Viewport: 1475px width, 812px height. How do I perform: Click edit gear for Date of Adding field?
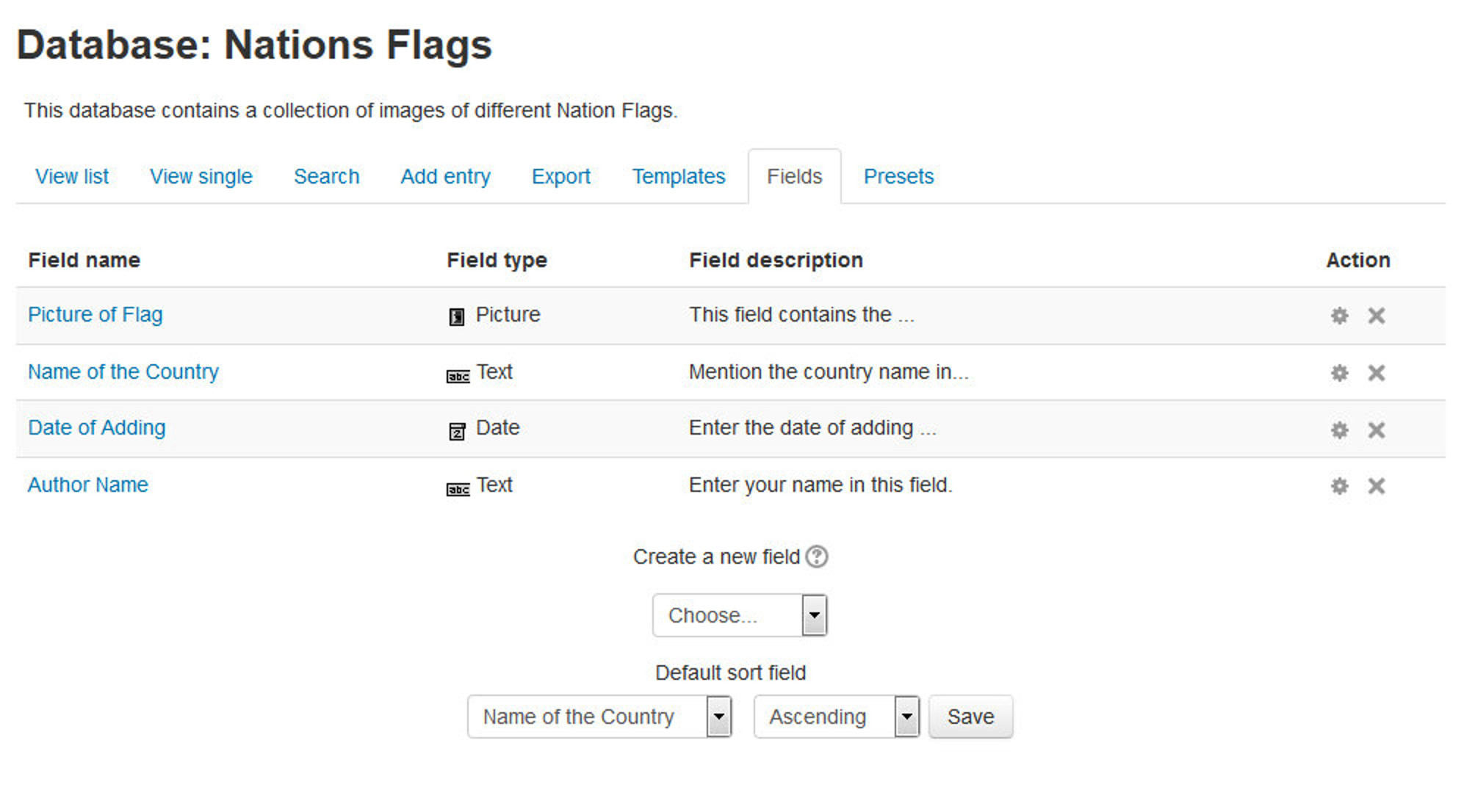click(x=1340, y=429)
